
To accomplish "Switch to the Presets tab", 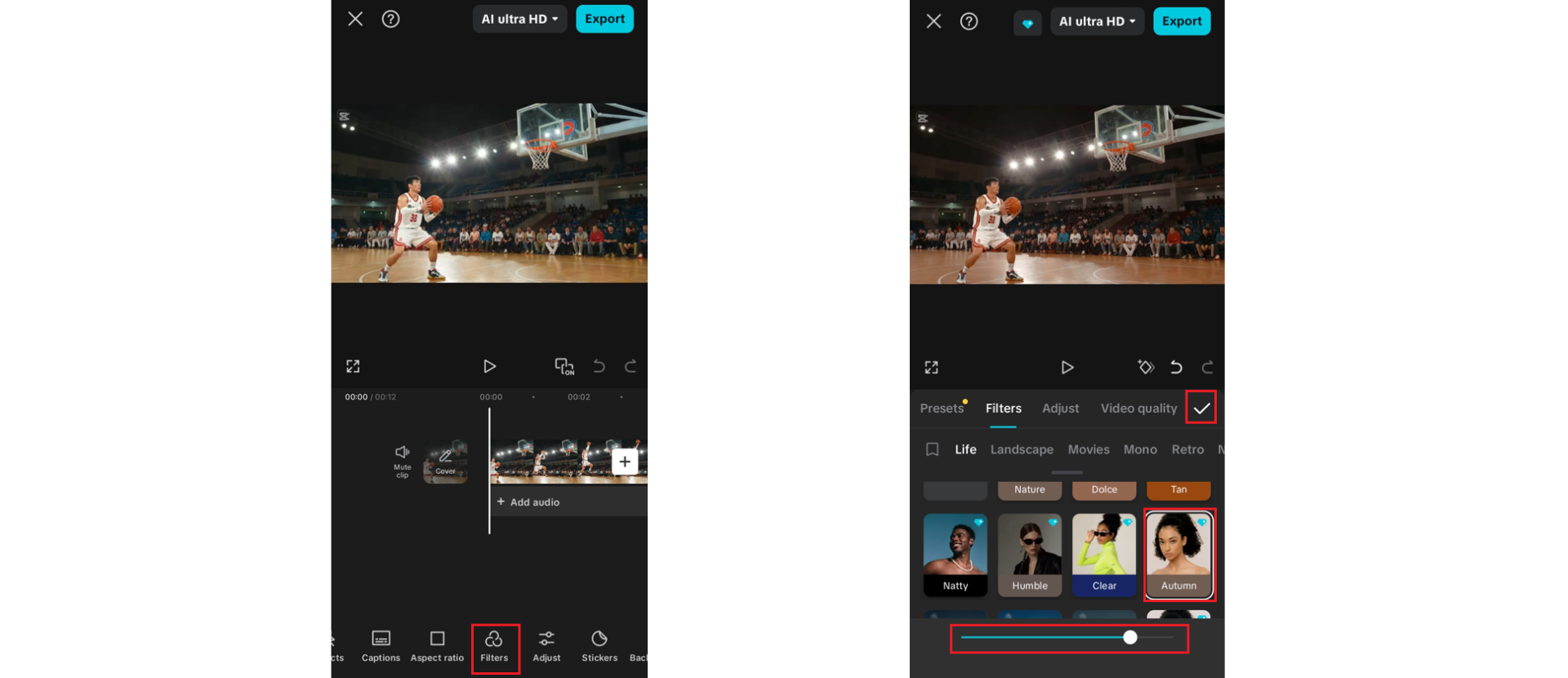I will (x=942, y=408).
